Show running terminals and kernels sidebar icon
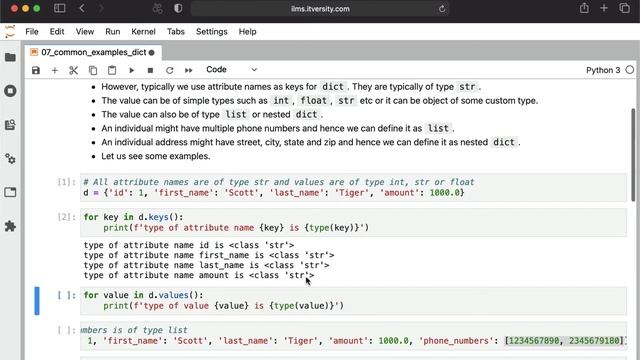 [x=10, y=91]
